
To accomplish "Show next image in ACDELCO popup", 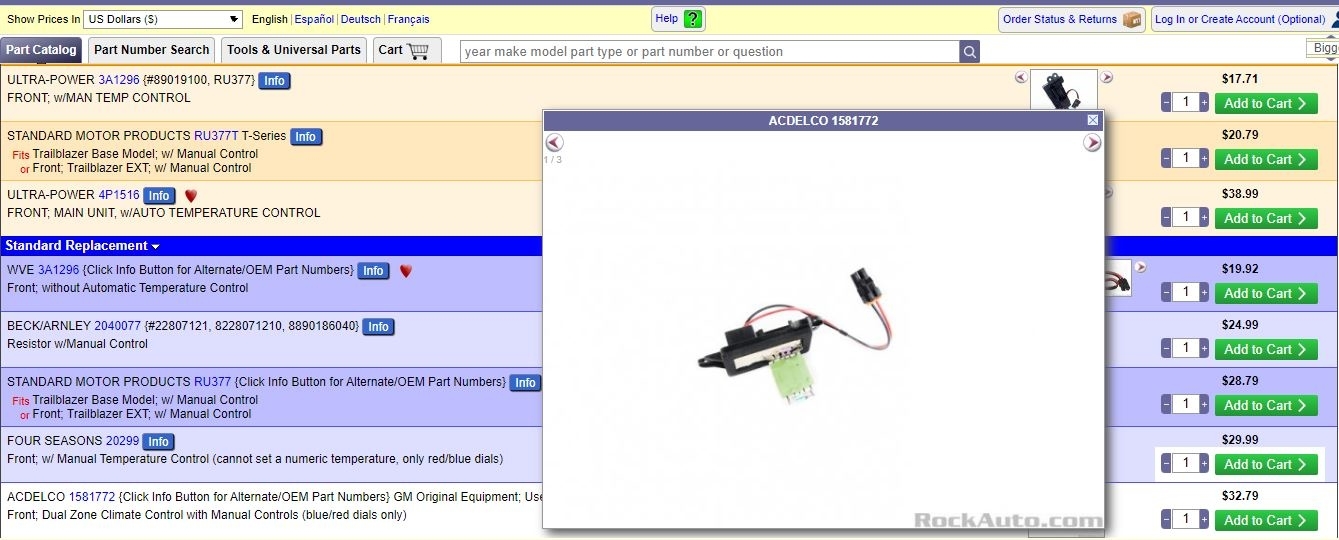I will (x=1092, y=143).
